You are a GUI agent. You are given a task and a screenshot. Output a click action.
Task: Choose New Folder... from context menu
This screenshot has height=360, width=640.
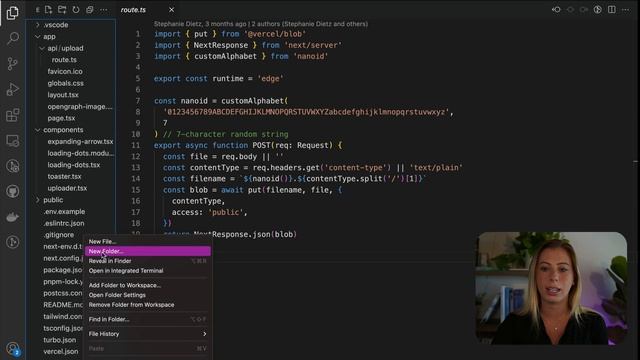[x=148, y=251]
